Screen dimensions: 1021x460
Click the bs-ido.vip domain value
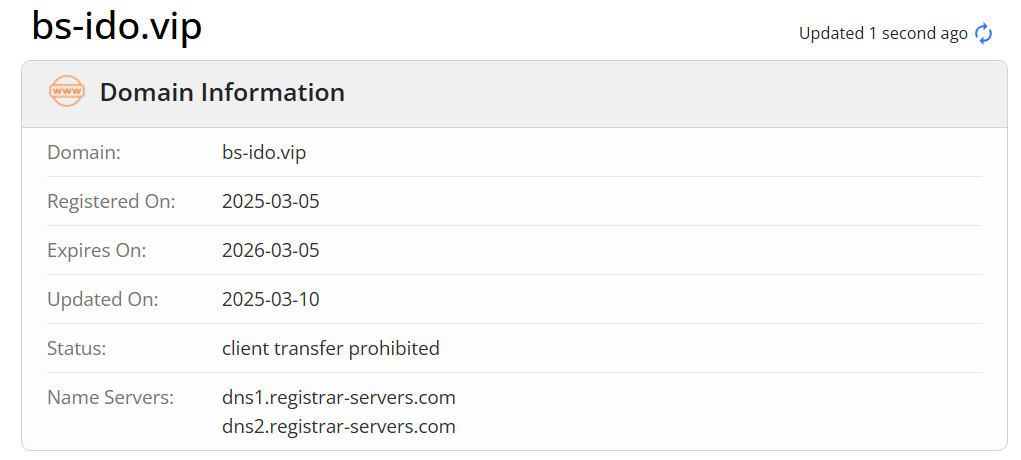click(x=264, y=153)
